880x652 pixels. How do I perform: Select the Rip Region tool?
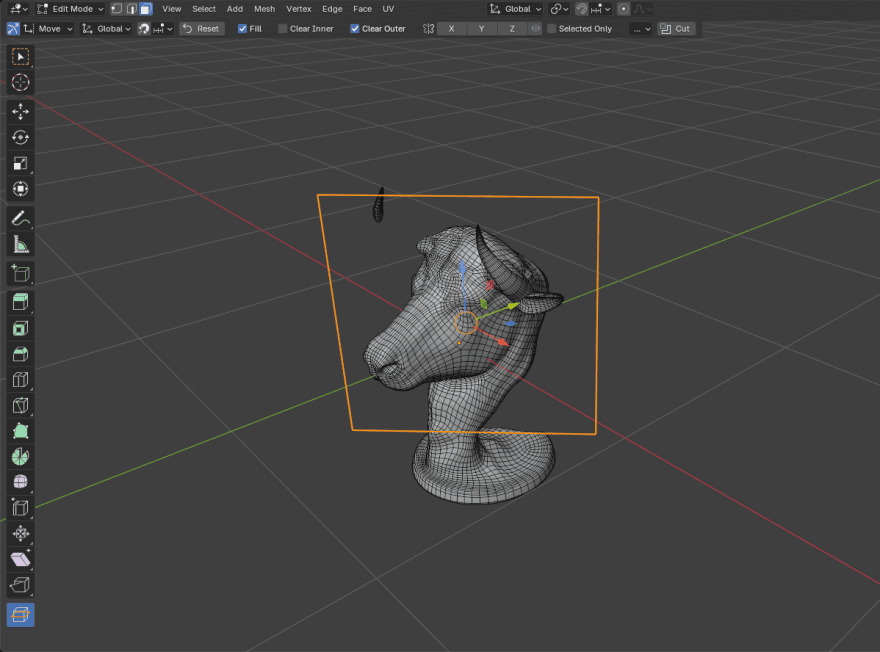20,585
